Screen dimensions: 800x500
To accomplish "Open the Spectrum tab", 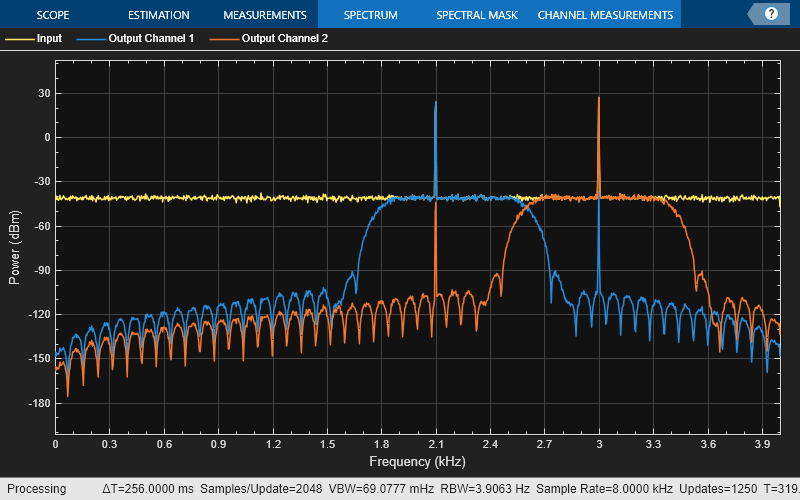I will [370, 15].
